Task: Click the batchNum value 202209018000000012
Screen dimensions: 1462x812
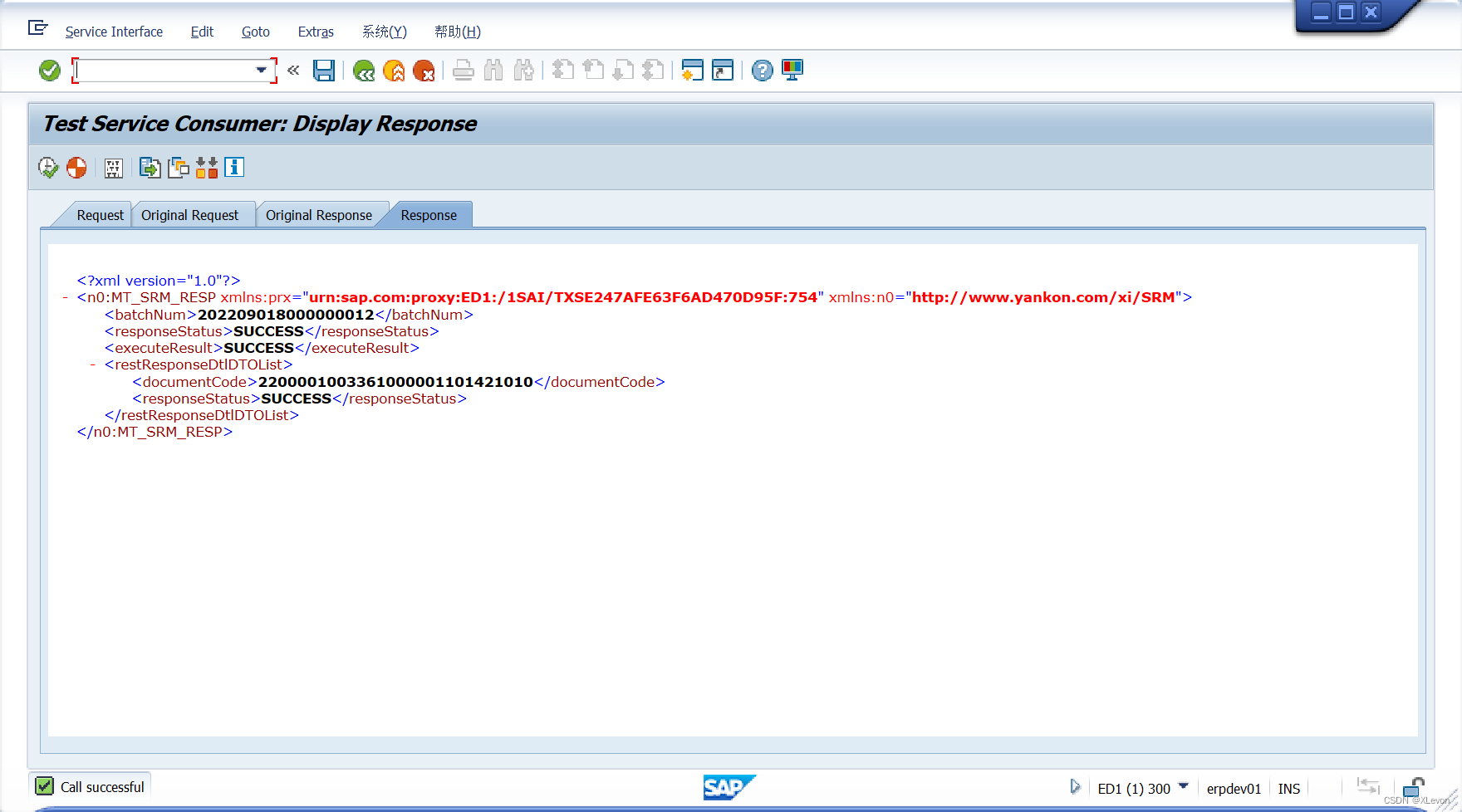Action: [286, 315]
